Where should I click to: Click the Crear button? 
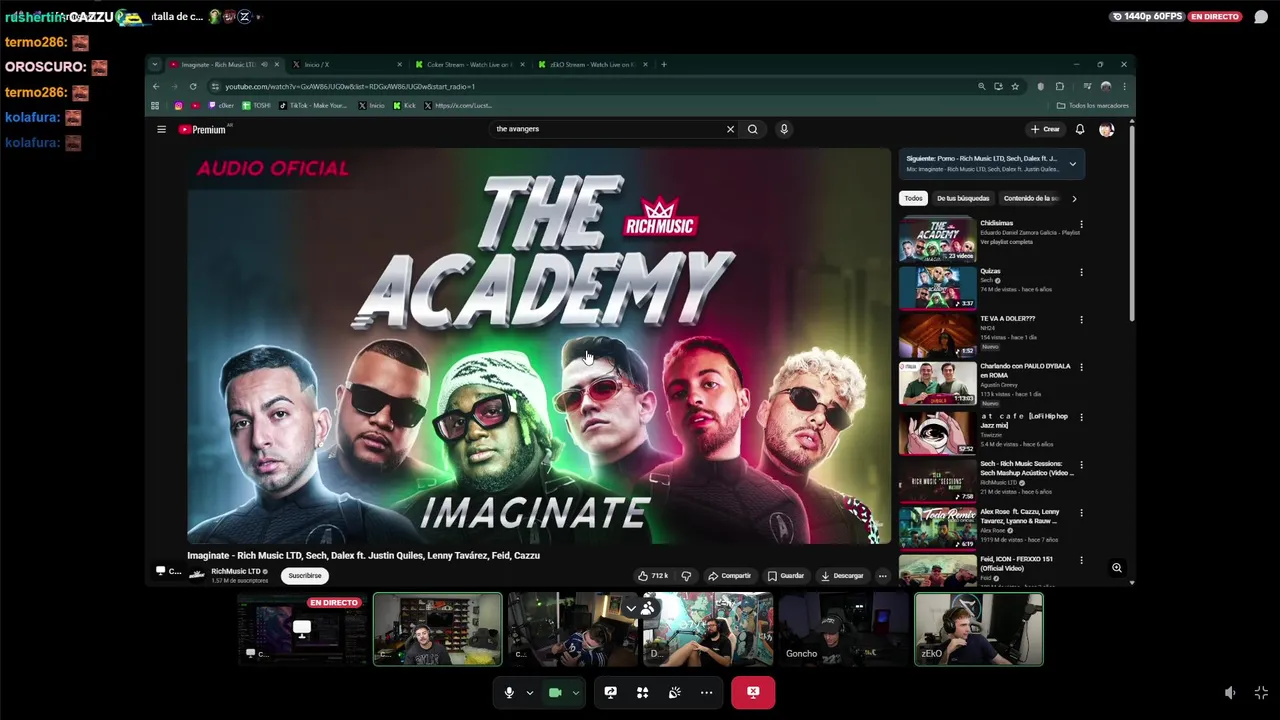(x=1045, y=129)
